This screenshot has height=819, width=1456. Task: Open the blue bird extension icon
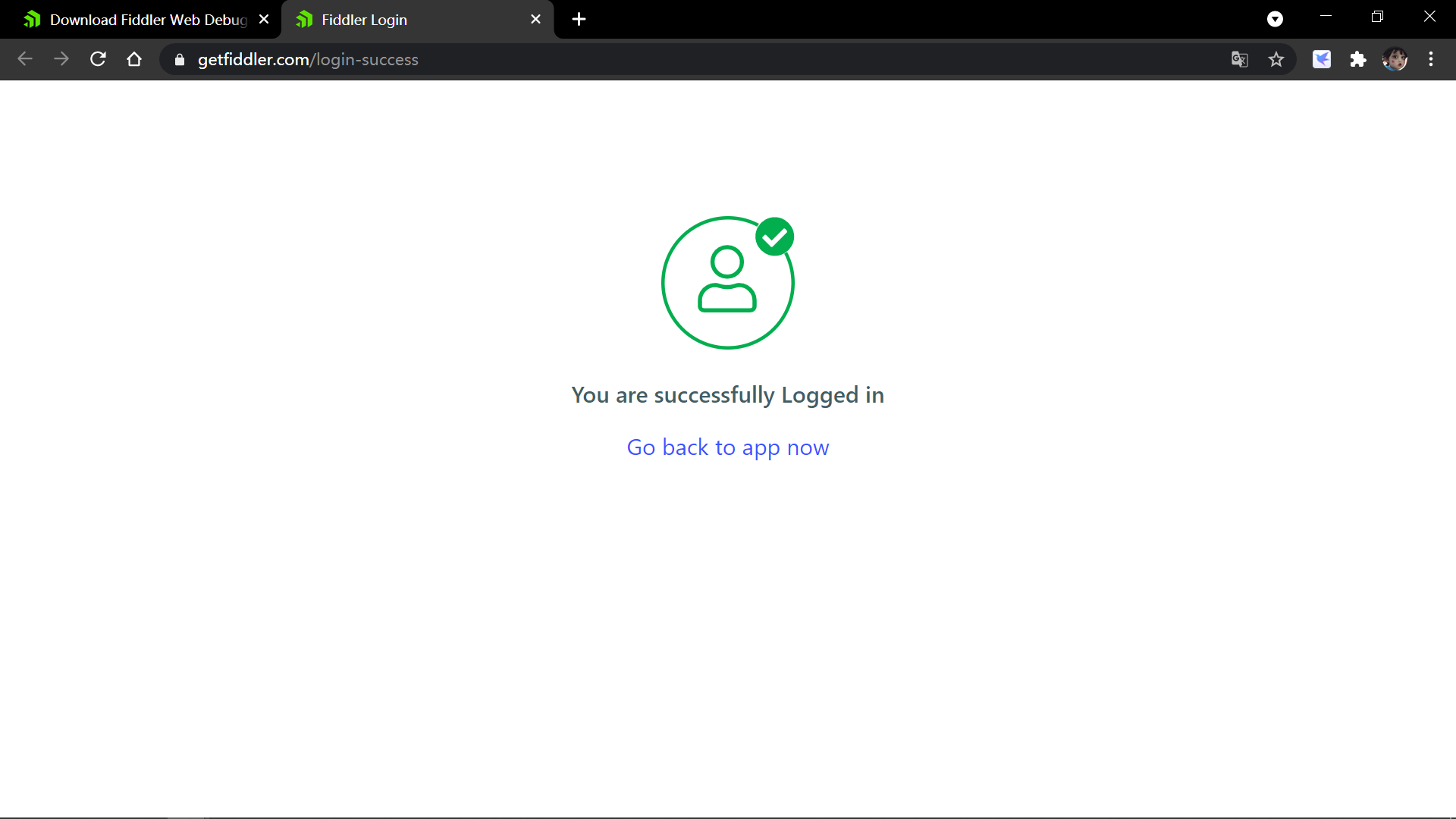(1322, 59)
